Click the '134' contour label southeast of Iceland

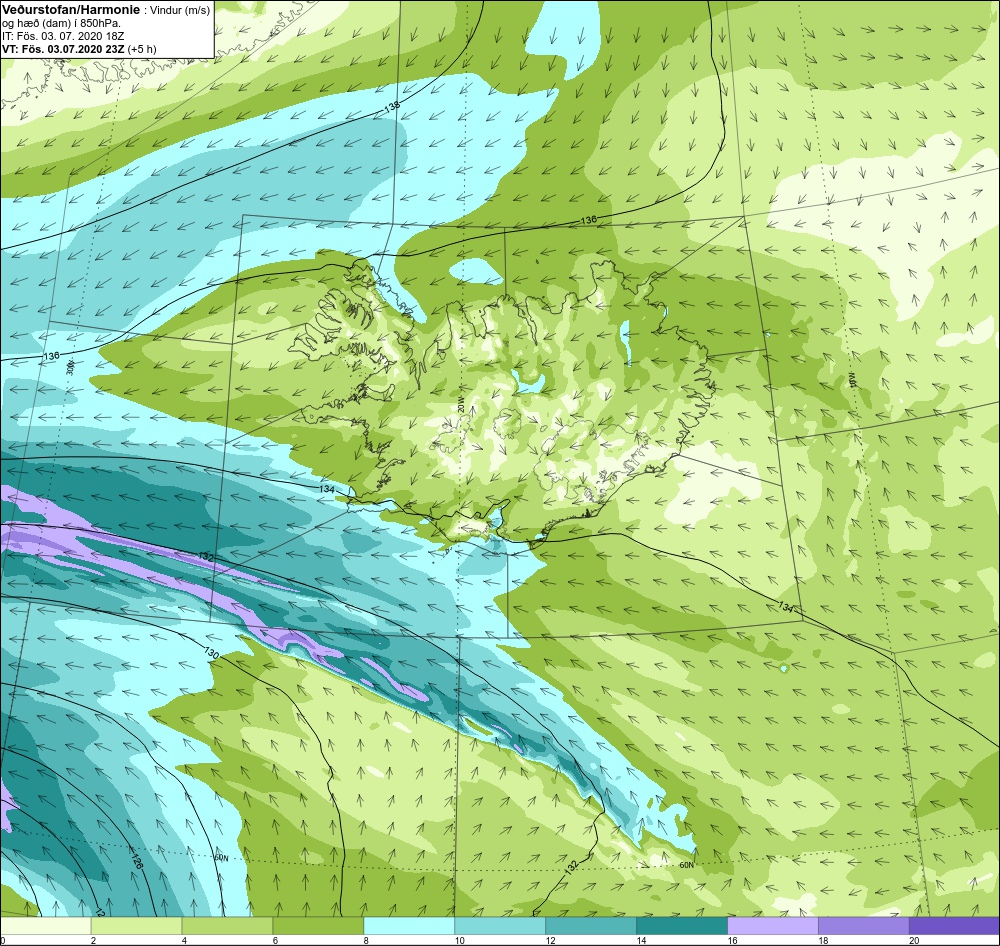(x=786, y=607)
